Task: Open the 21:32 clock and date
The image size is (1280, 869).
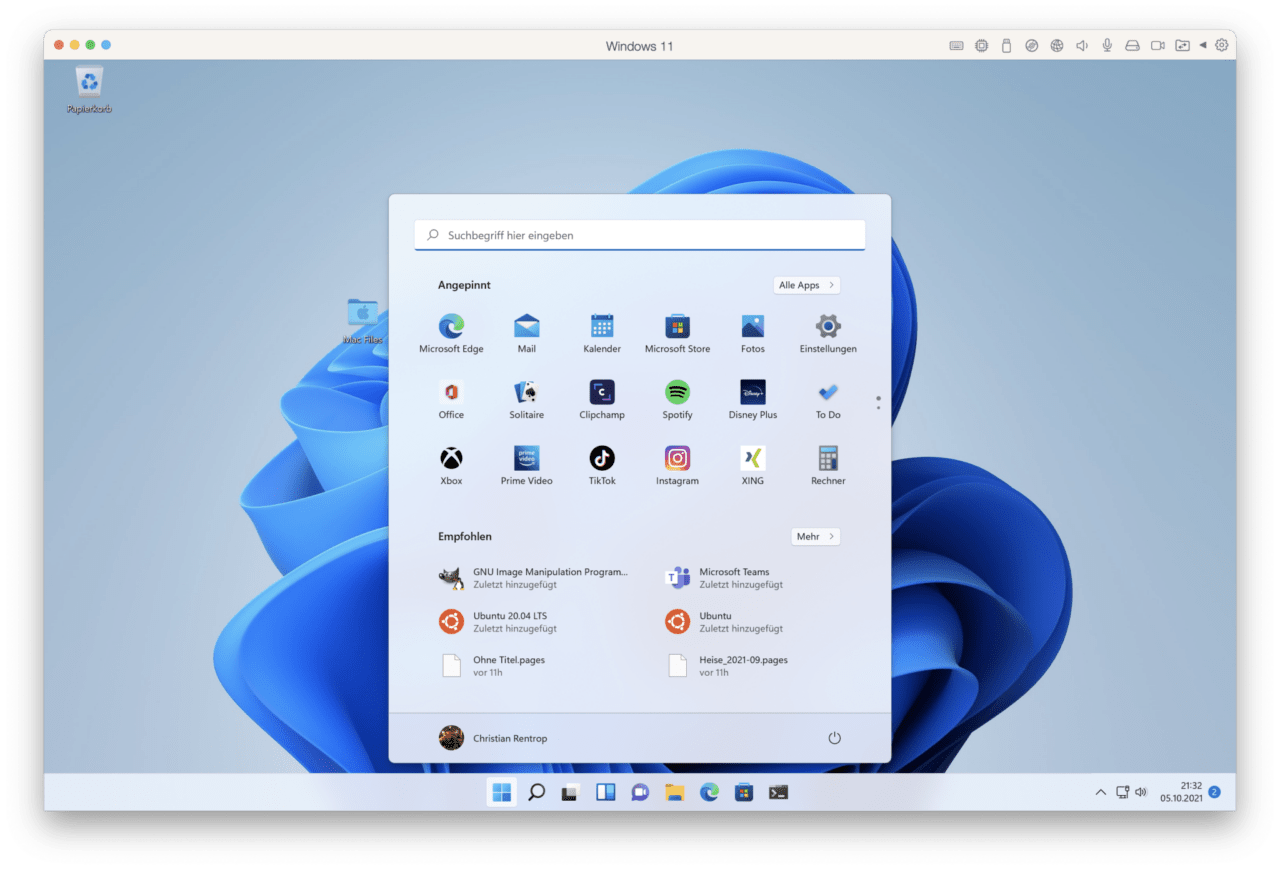Action: [1181, 792]
